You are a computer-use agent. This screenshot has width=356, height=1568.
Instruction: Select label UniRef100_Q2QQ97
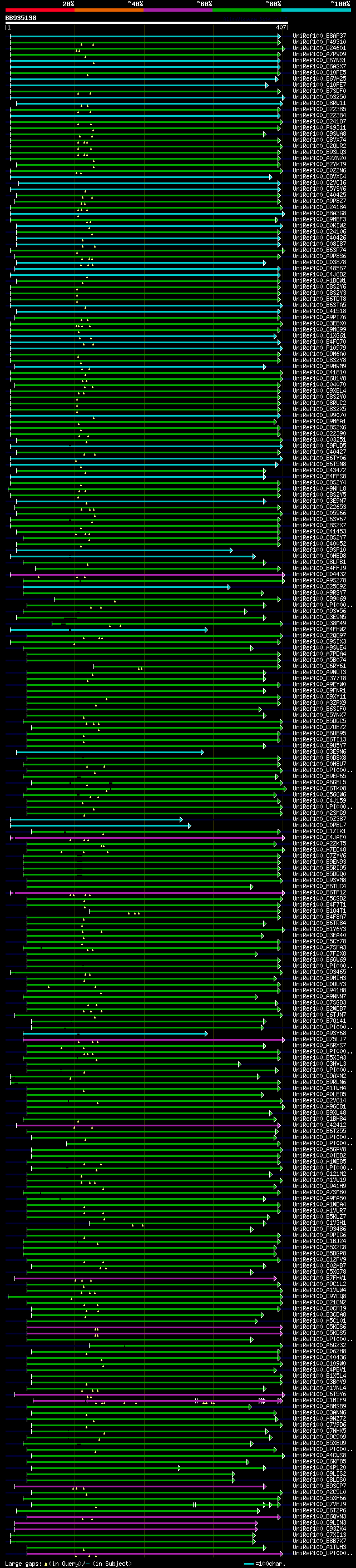pos(319,635)
